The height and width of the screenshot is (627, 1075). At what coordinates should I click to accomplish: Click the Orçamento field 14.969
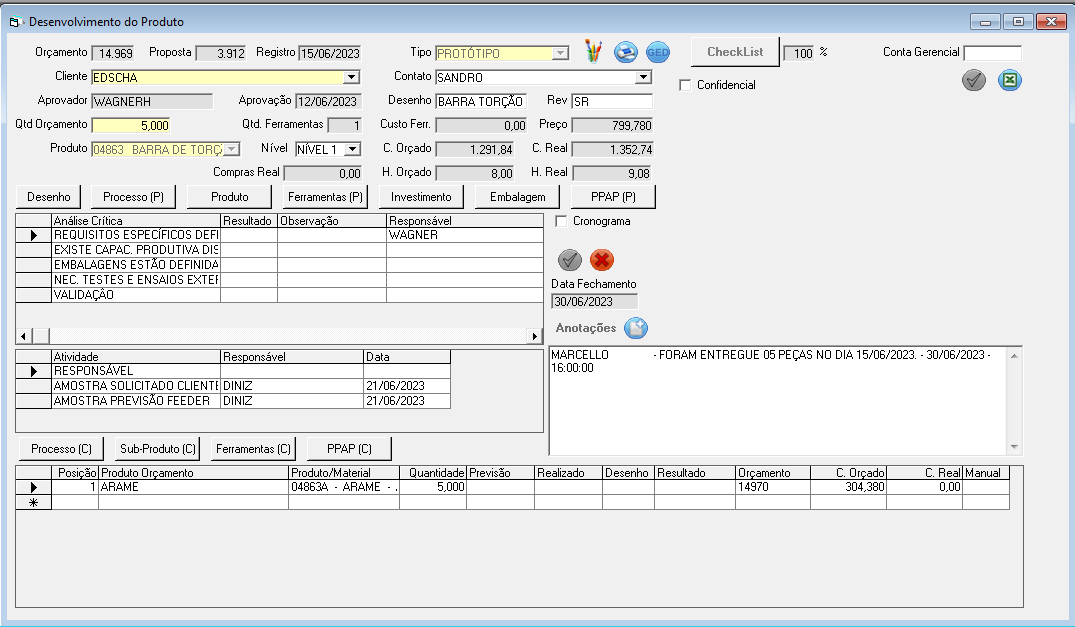[x=114, y=53]
